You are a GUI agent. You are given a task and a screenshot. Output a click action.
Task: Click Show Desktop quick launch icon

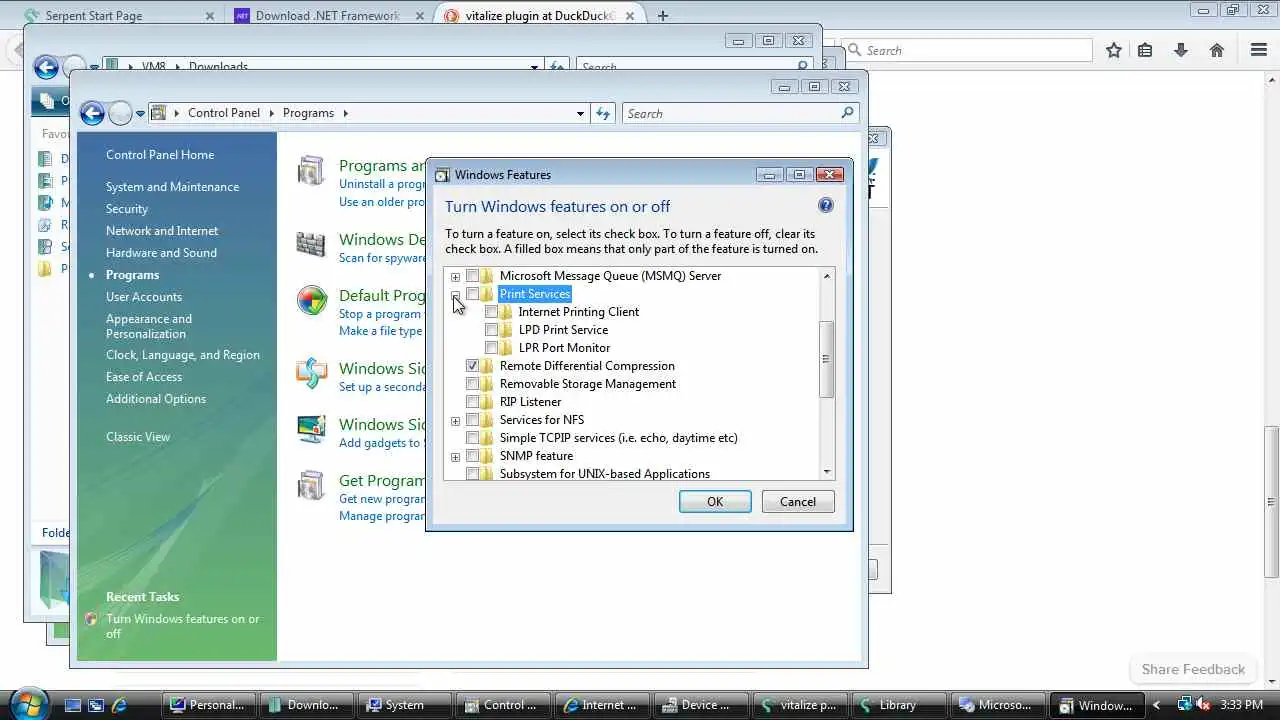[x=73, y=705]
